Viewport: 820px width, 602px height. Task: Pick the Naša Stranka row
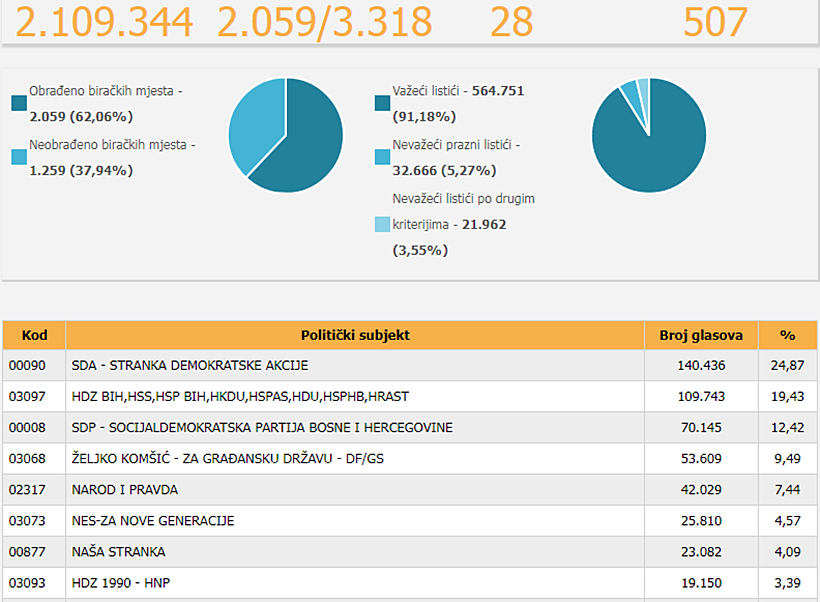[x=410, y=552]
